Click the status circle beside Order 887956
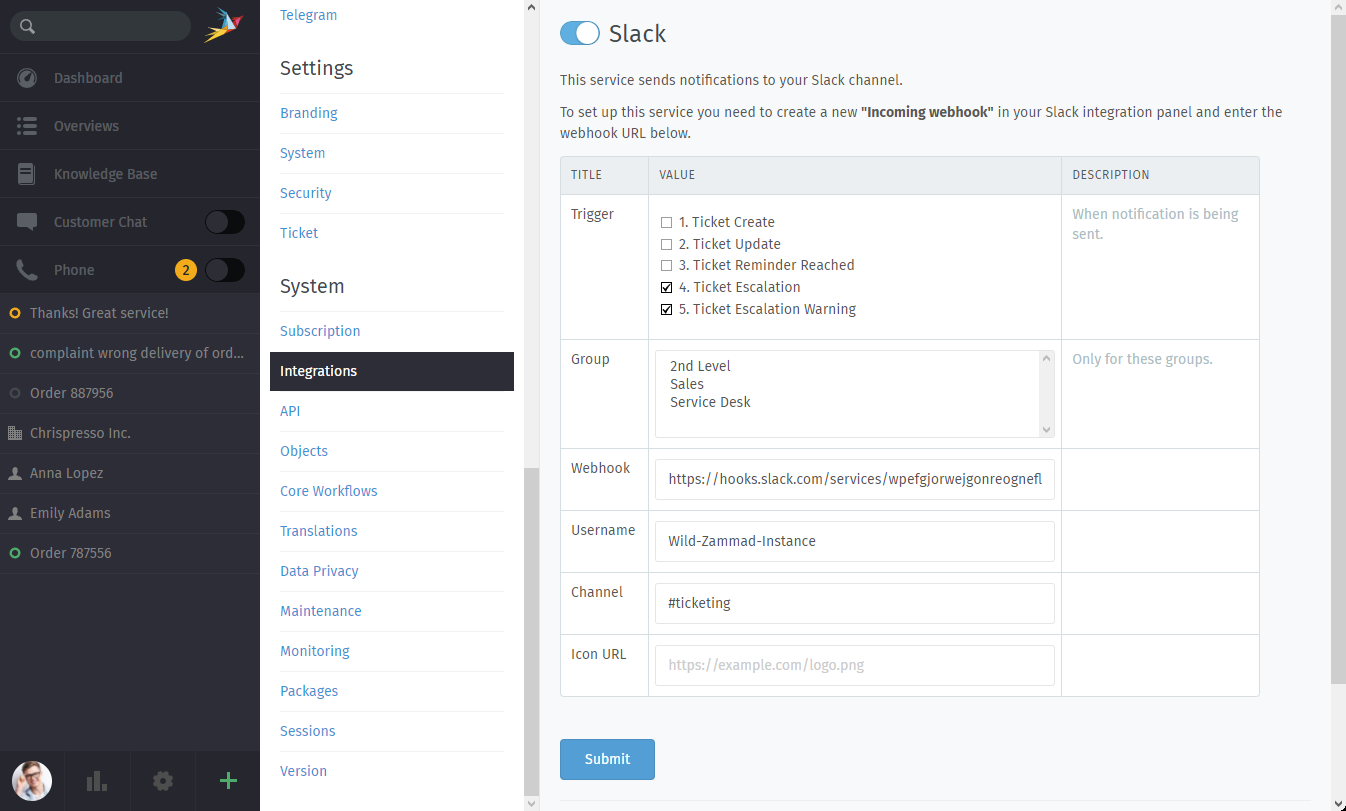The image size is (1346, 811). pyautogui.click(x=15, y=393)
